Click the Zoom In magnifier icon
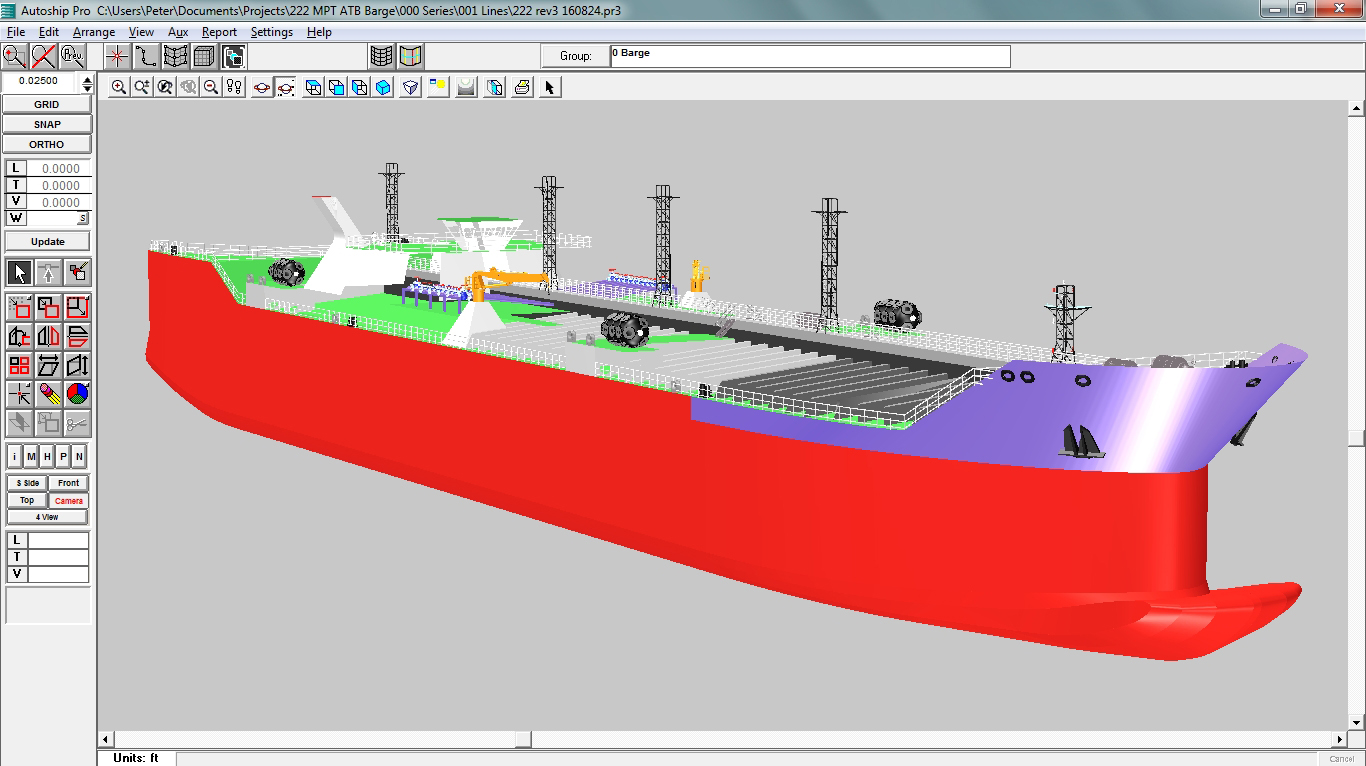 tap(119, 88)
